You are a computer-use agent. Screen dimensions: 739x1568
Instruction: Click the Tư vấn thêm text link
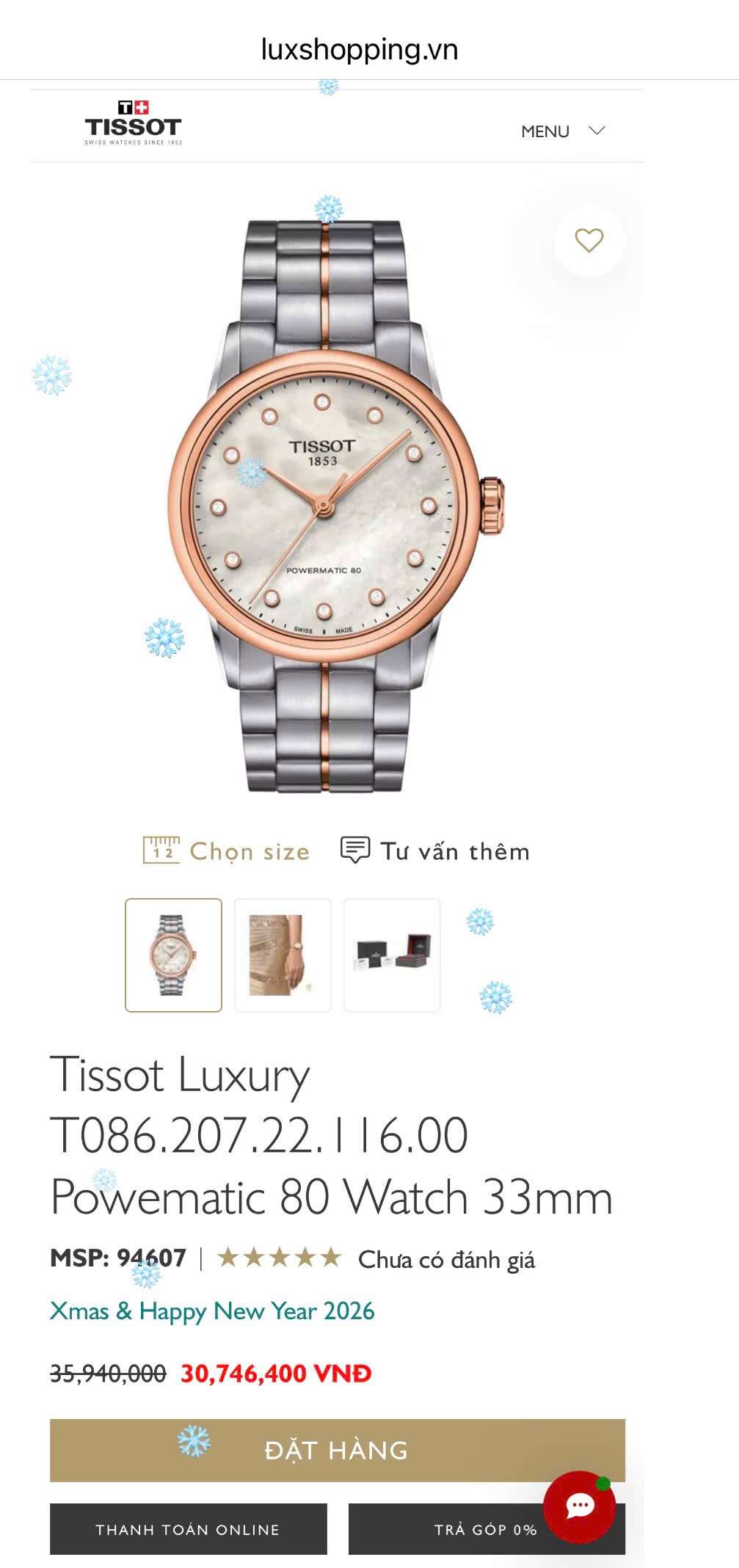[455, 851]
